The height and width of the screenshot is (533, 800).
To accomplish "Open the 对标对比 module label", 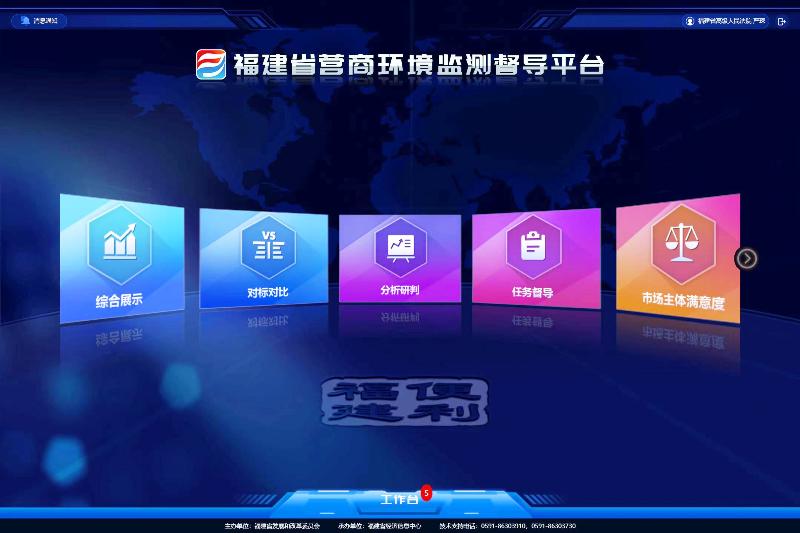I will coord(267,293).
